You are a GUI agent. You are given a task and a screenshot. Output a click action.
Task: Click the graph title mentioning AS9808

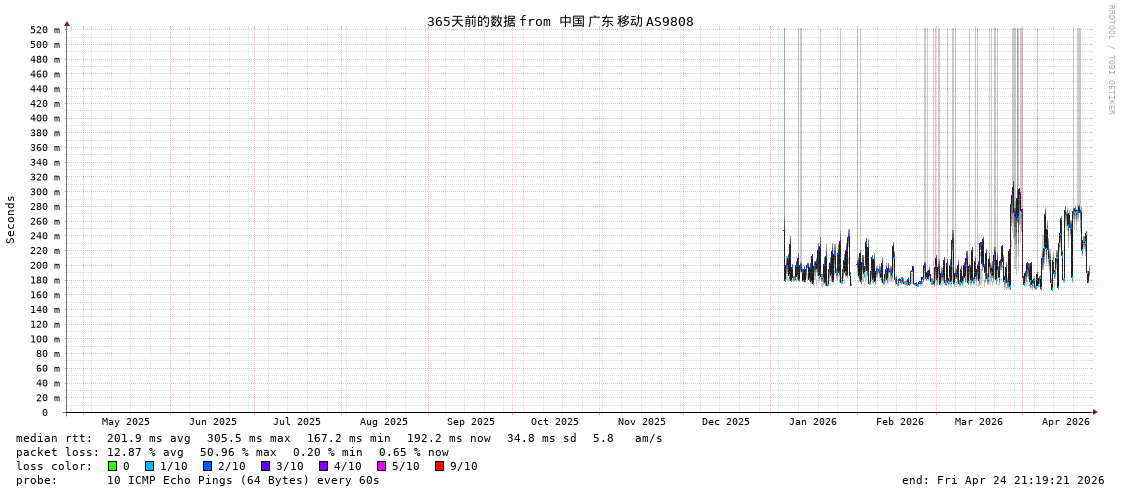(560, 21)
